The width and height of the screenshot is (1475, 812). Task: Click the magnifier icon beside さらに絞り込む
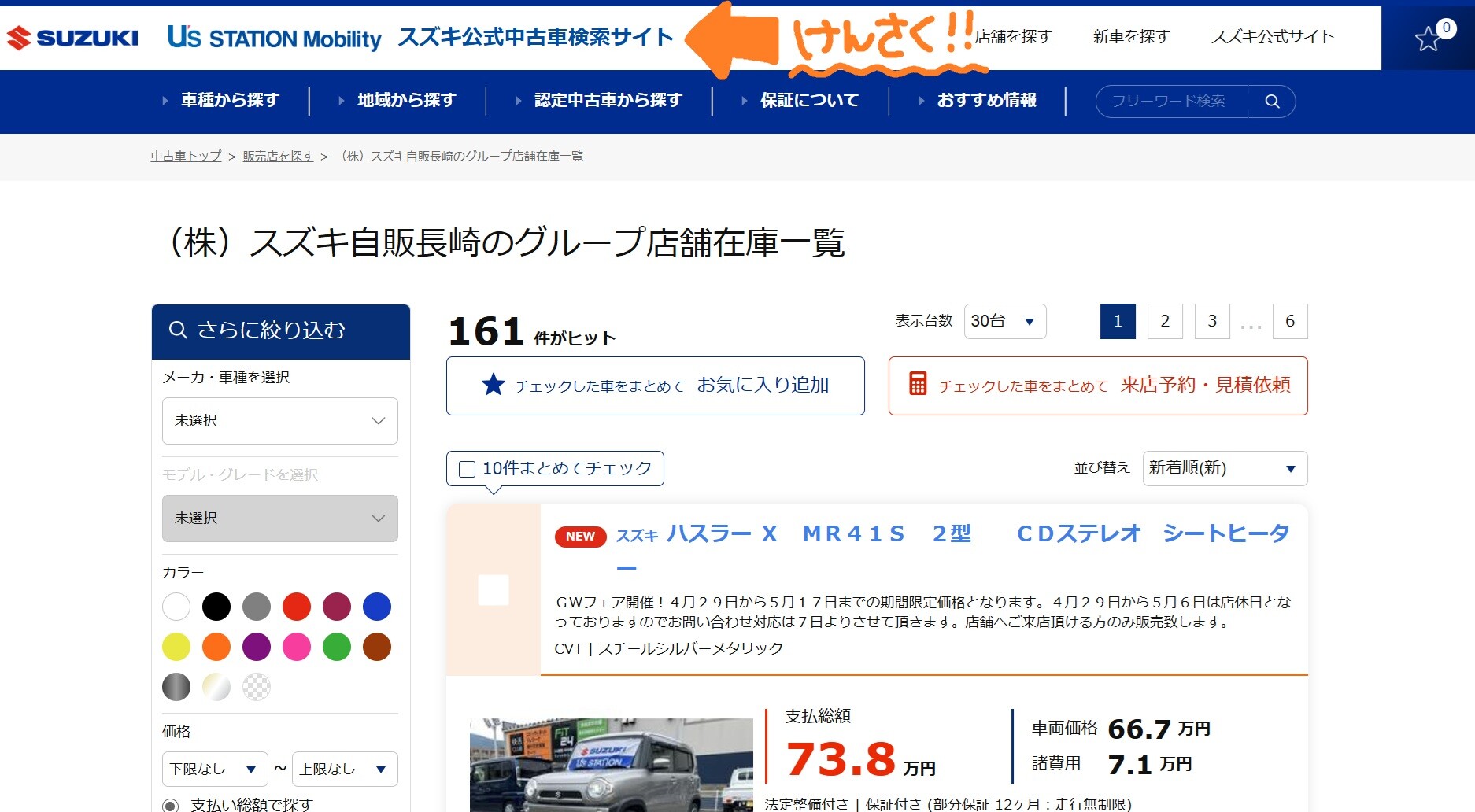(179, 330)
